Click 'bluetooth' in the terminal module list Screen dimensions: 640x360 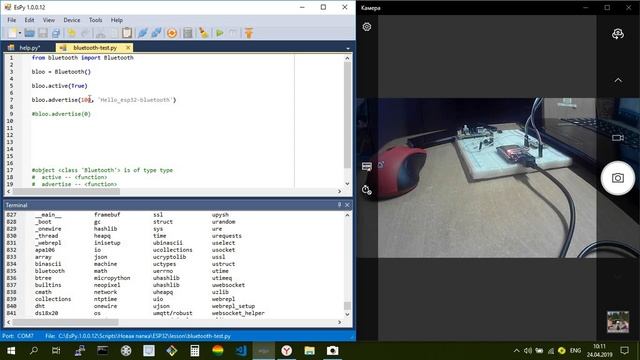(x=50, y=271)
